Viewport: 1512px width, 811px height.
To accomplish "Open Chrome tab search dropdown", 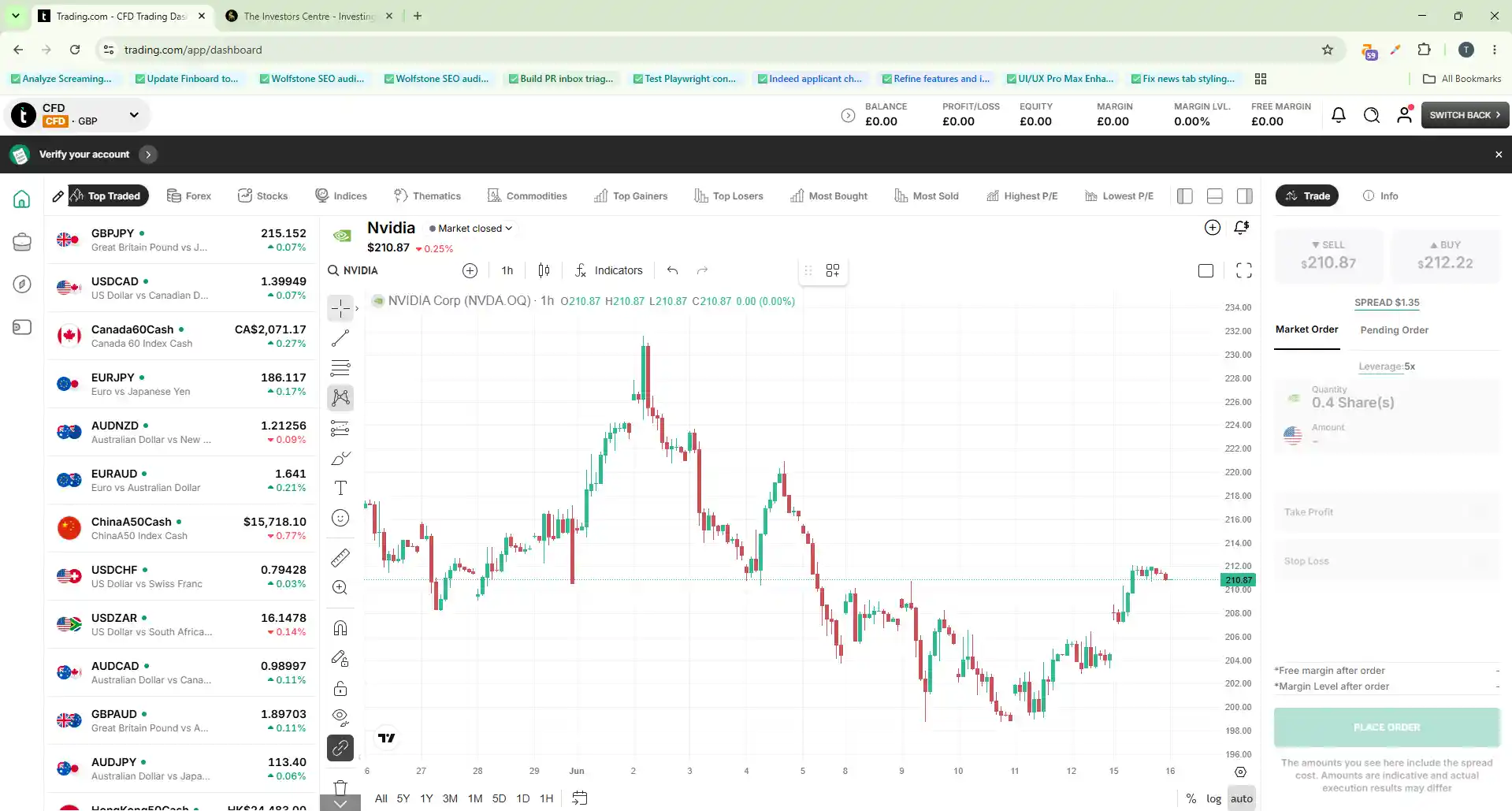I will point(16,16).
